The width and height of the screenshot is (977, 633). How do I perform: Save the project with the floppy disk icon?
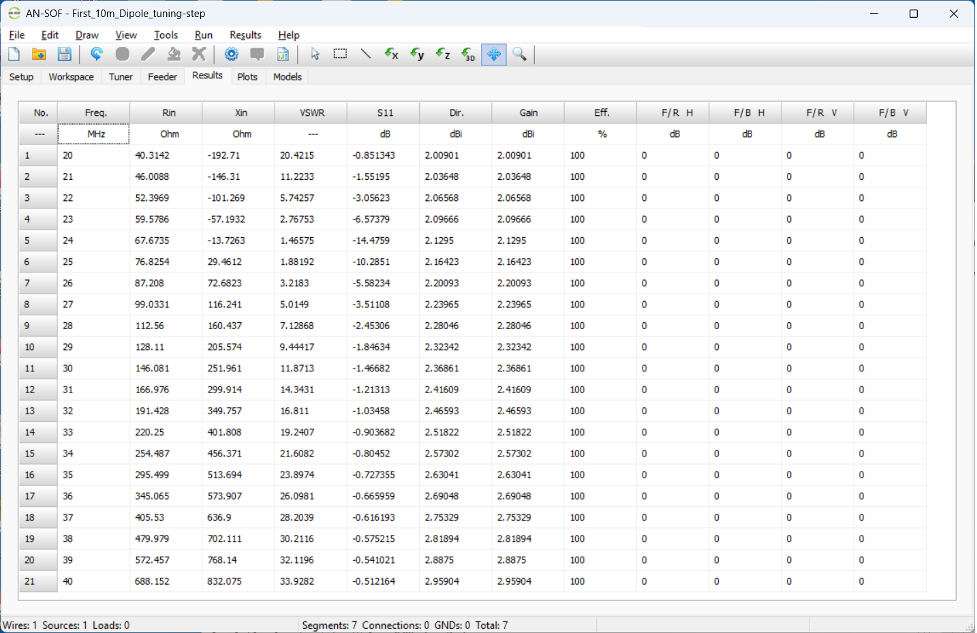[64, 54]
